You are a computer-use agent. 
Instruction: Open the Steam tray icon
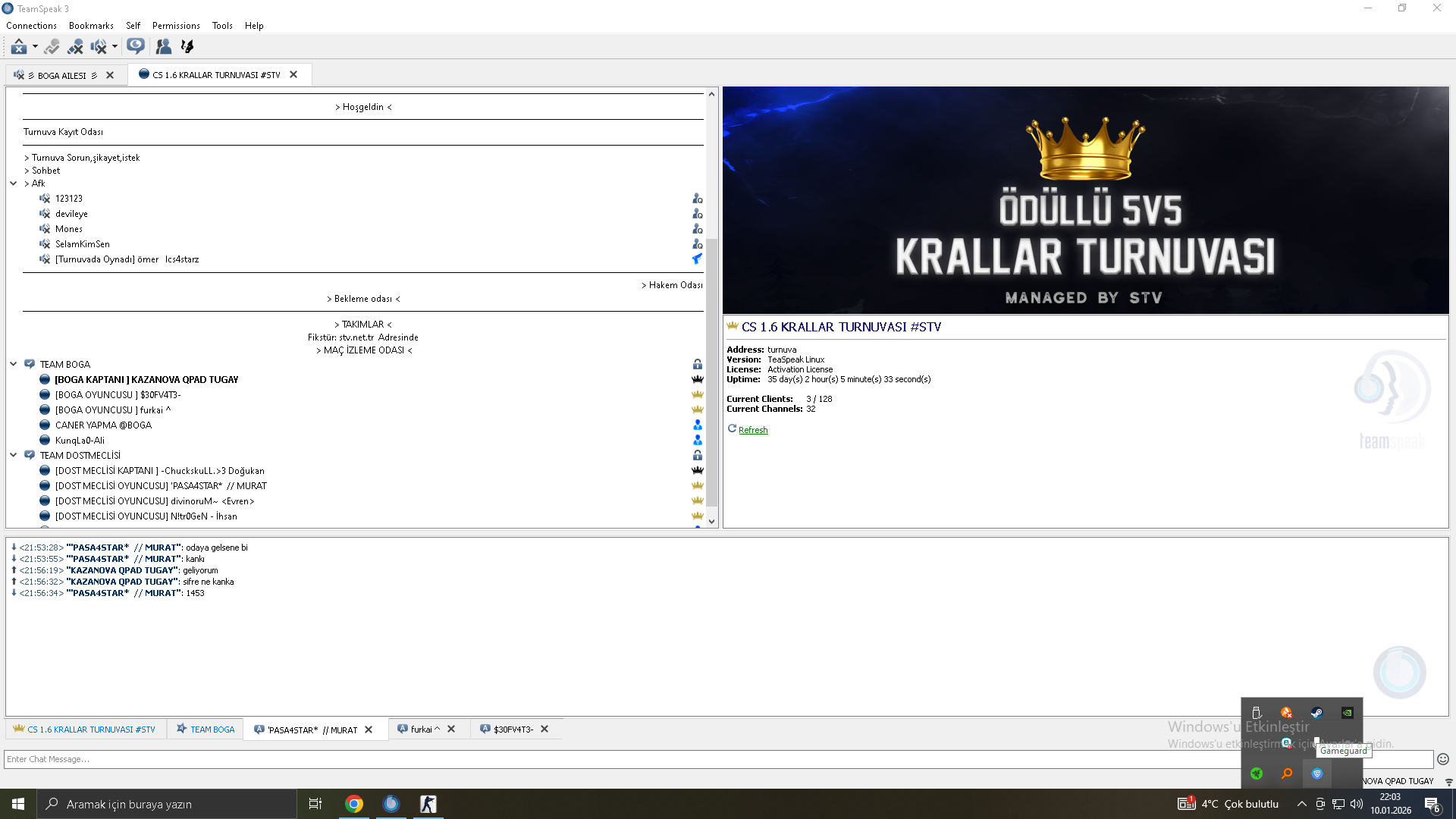click(1317, 713)
